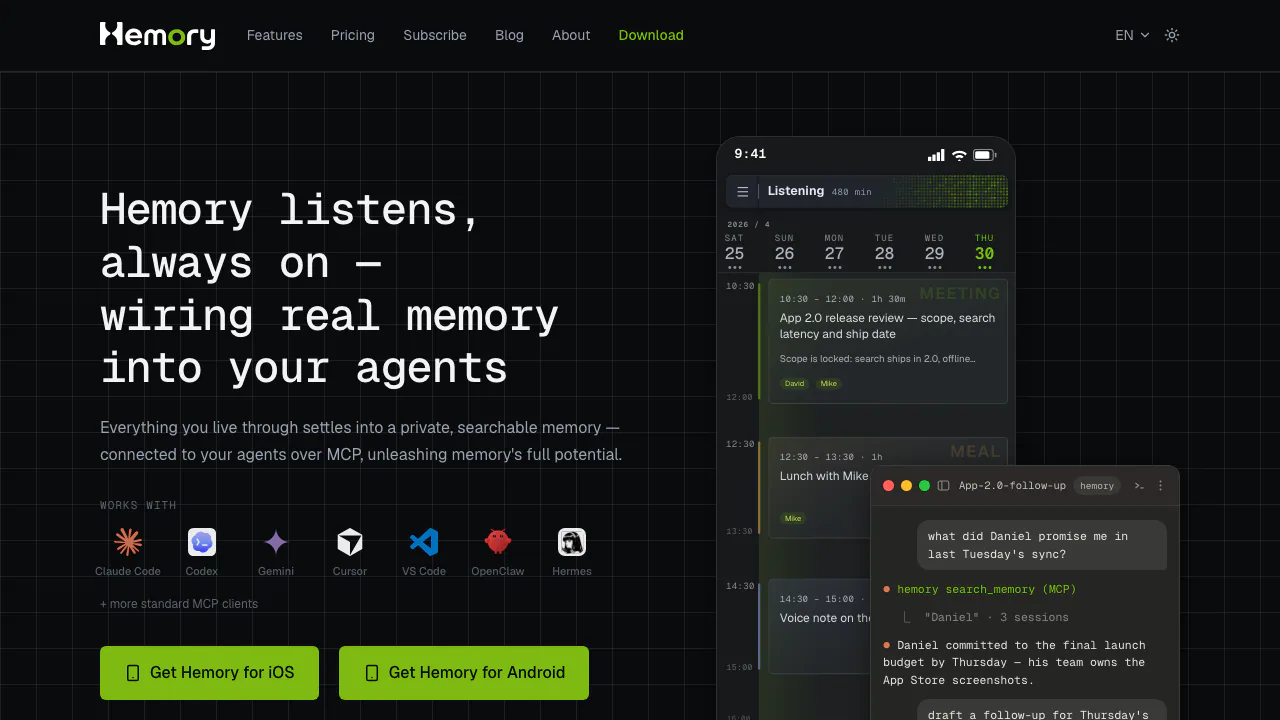Click the David tag on the meeting card
This screenshot has height=720, width=1280.
[795, 384]
